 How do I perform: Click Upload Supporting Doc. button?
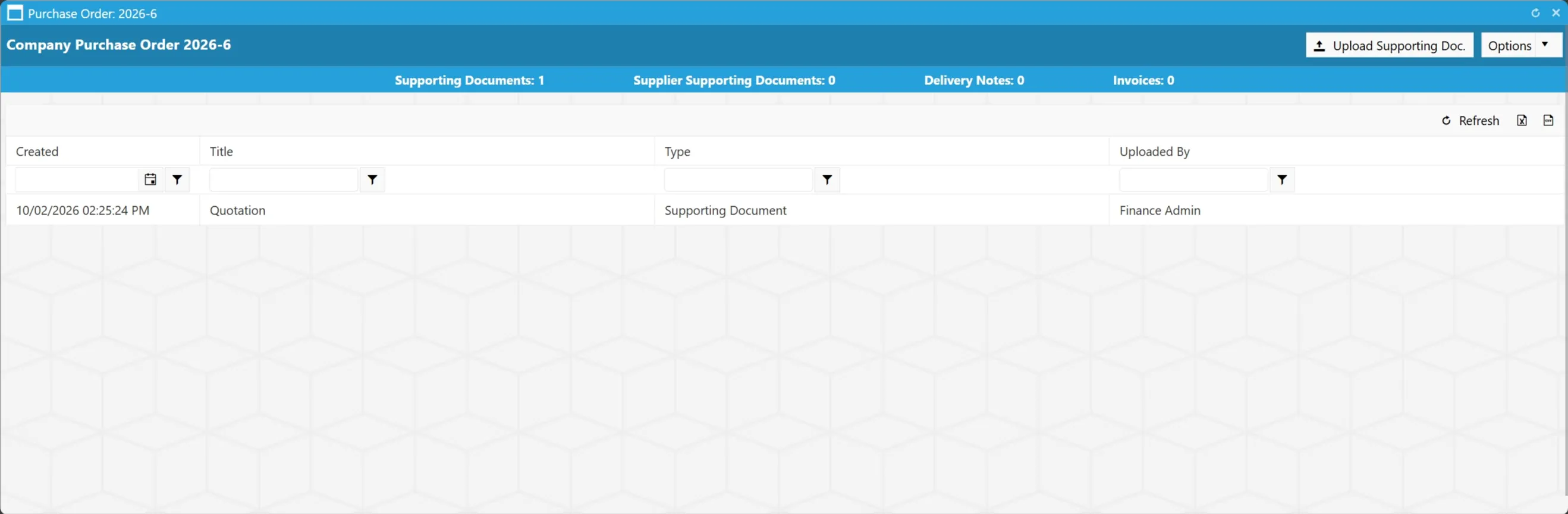coord(1390,46)
